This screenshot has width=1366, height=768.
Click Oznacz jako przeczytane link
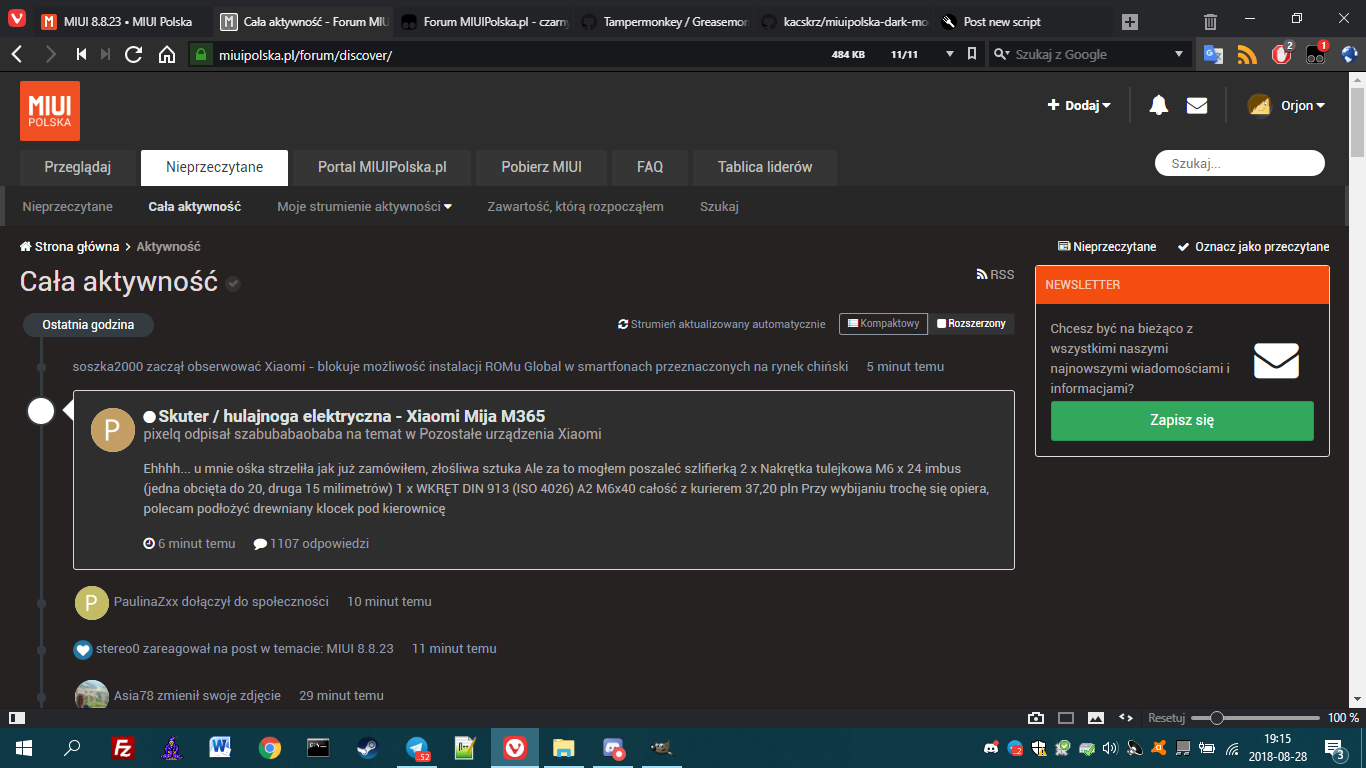coord(1253,246)
